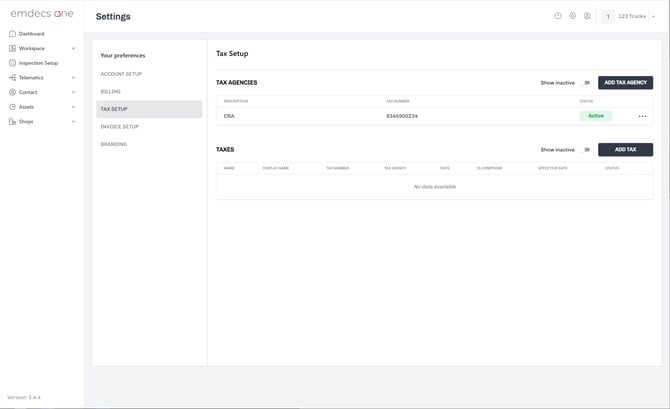Open the Invoice Setup preferences tab

(x=149, y=127)
